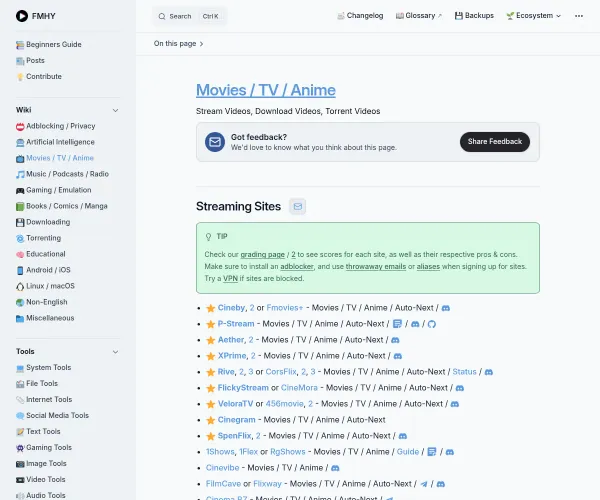The width and height of the screenshot is (600, 500).
Task: Open the Discord icon beside SpenFlix
Action: click(x=403, y=436)
